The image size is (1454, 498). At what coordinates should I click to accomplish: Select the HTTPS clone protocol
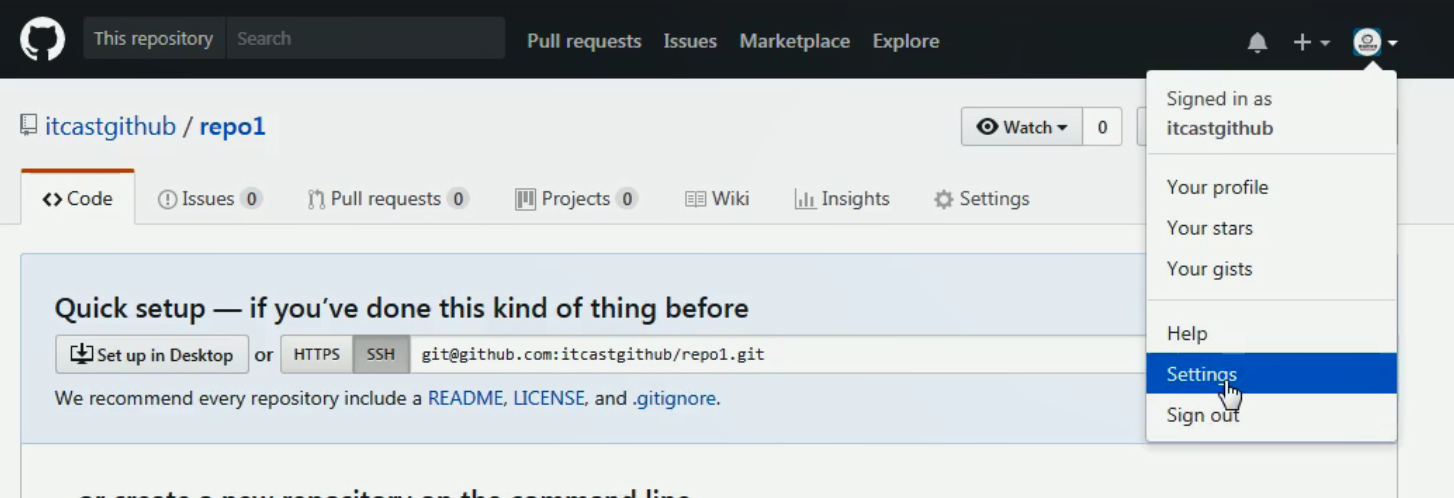(317, 354)
